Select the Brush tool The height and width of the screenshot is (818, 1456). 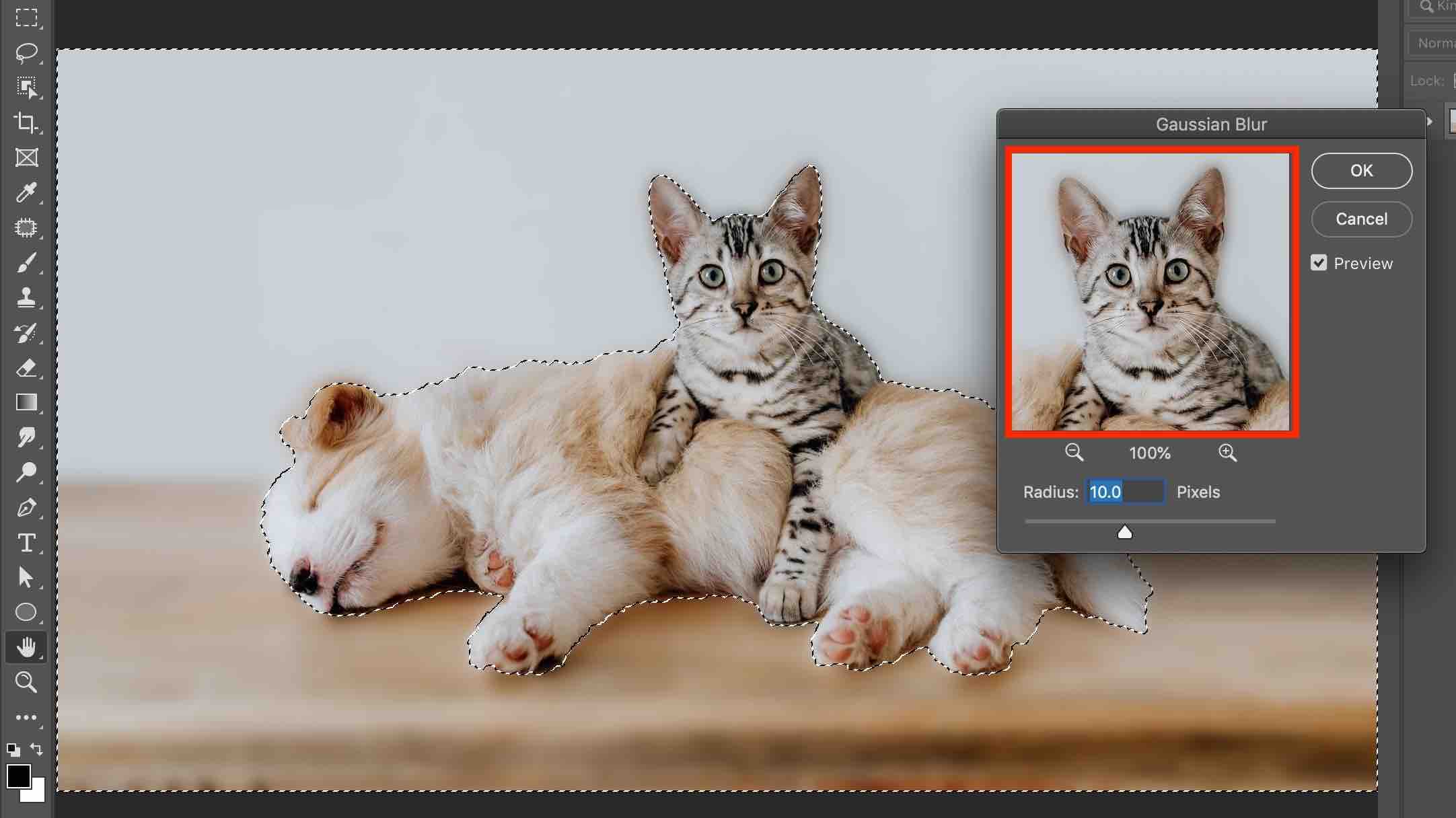point(26,262)
